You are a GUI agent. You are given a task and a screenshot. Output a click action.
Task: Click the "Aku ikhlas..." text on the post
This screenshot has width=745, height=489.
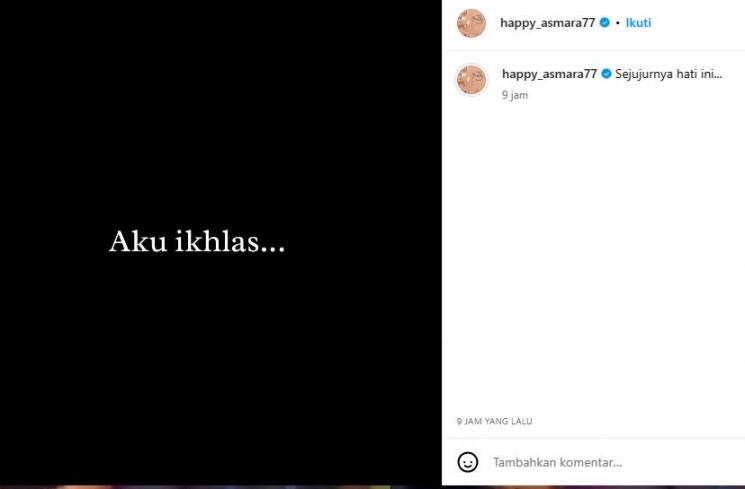(x=197, y=241)
